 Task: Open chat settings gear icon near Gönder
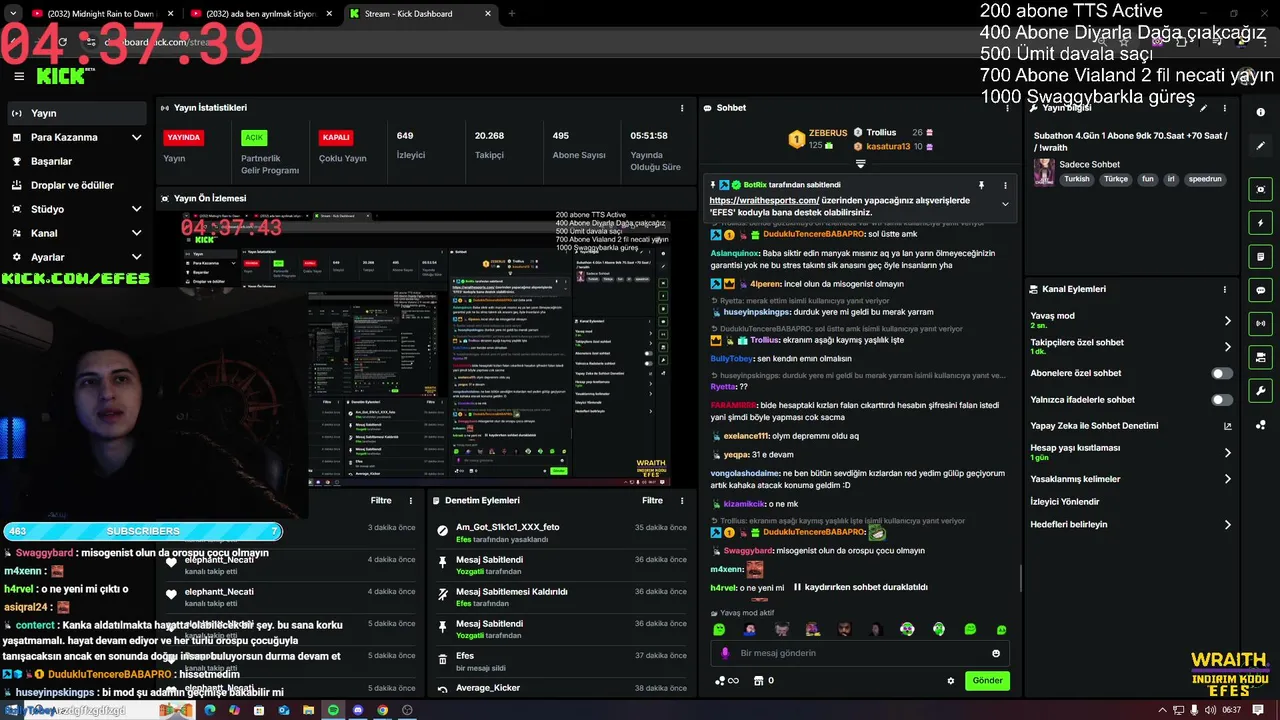coord(951,681)
